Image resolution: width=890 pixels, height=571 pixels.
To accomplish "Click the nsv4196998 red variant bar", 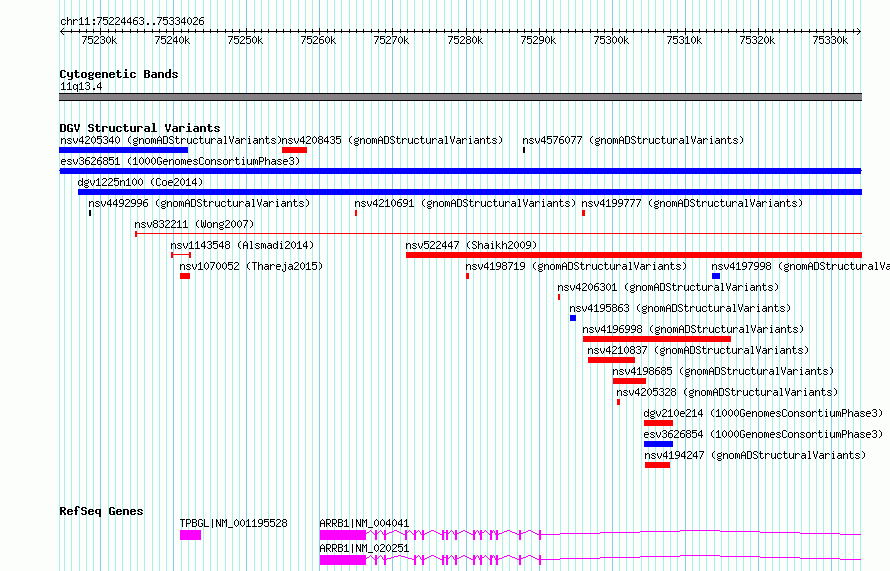I will [x=657, y=339].
